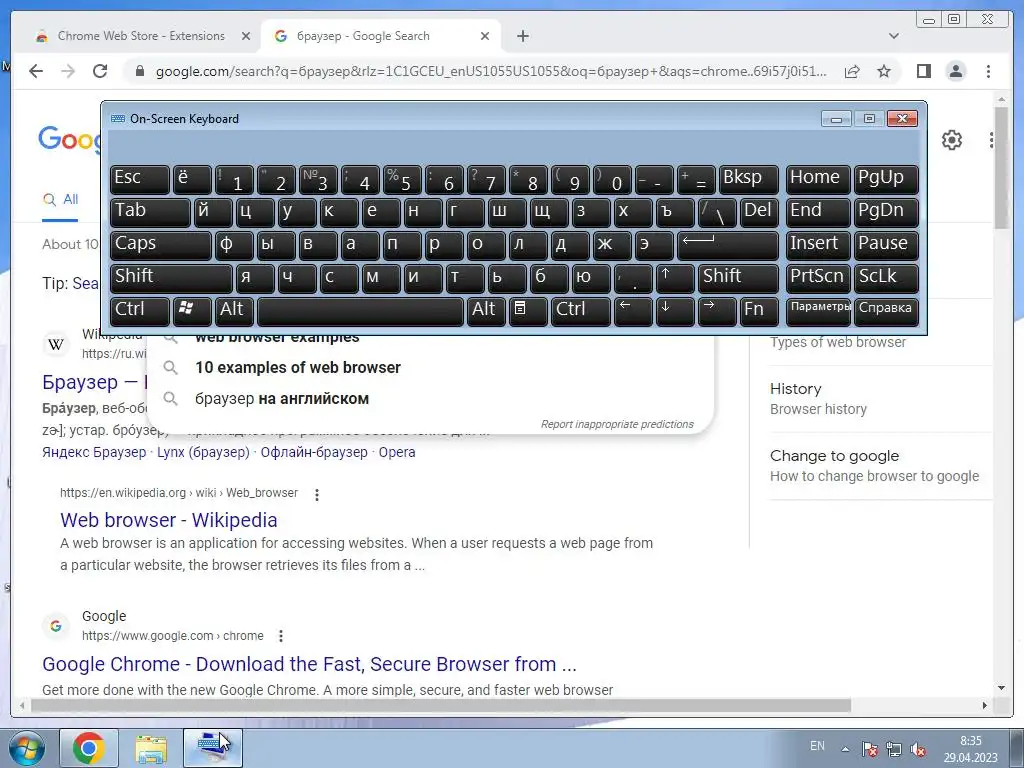This screenshot has height=768, width=1024.
Task: Toggle the right Shift key
Action: coord(738,277)
